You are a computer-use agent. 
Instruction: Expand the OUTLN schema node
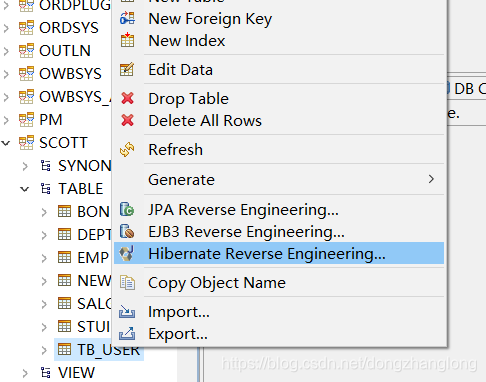6,51
